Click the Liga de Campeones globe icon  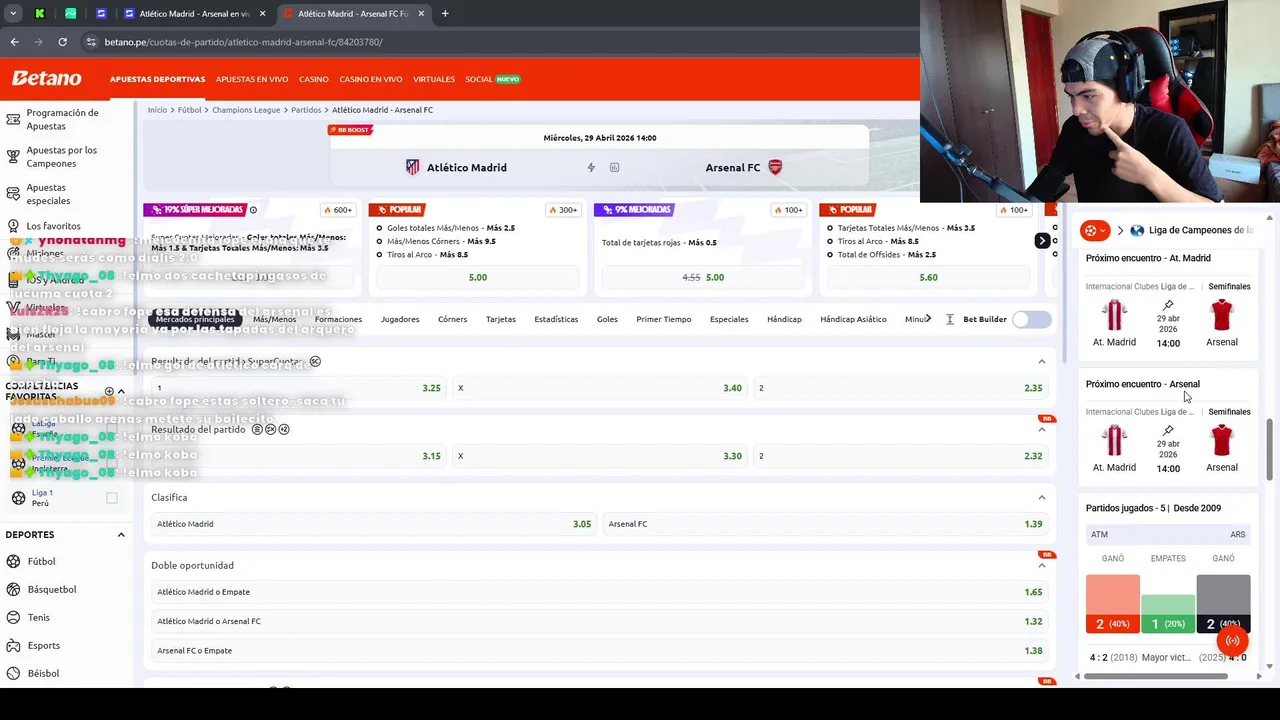1137,231
